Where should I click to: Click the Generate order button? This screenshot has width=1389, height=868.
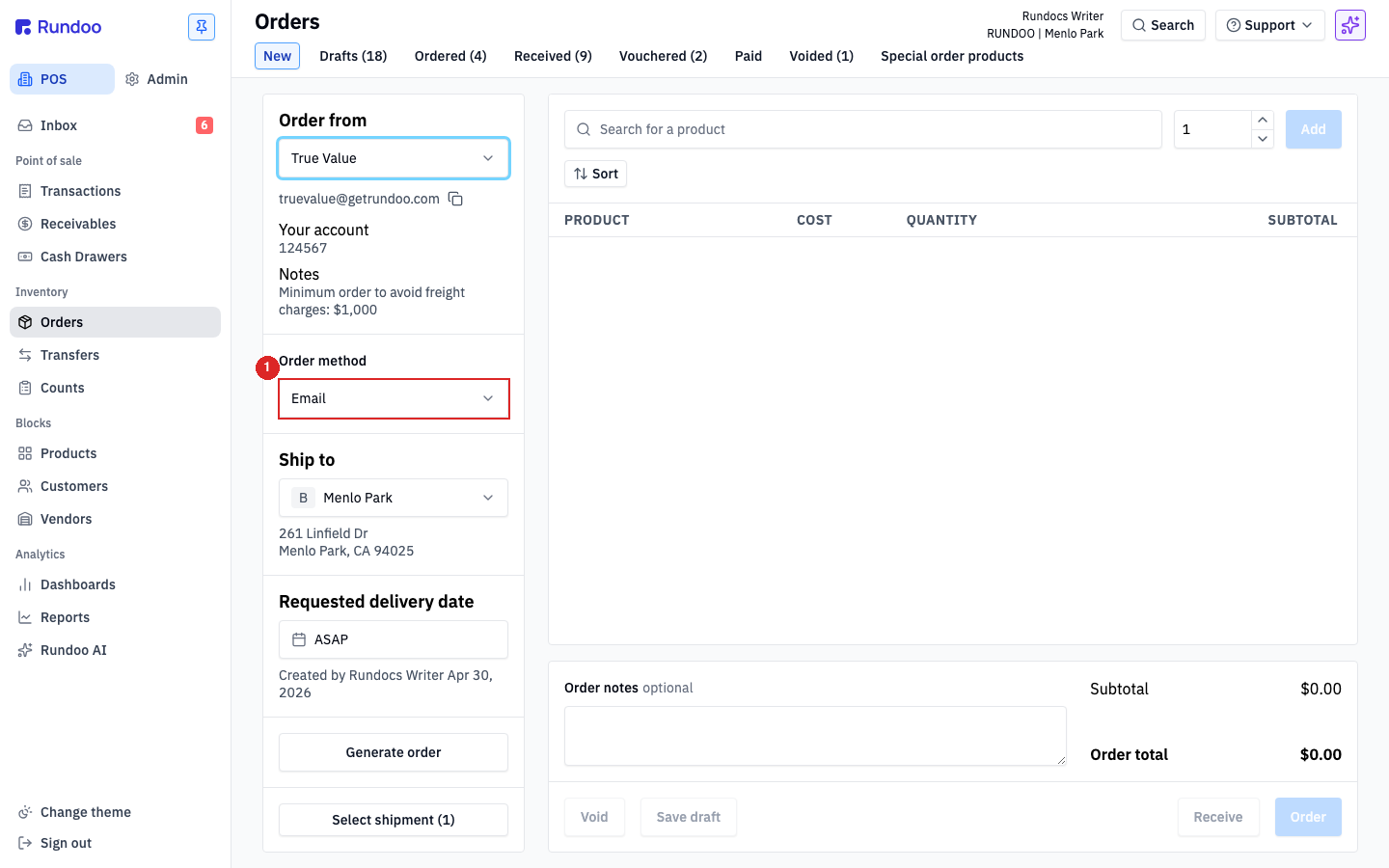coord(394,752)
